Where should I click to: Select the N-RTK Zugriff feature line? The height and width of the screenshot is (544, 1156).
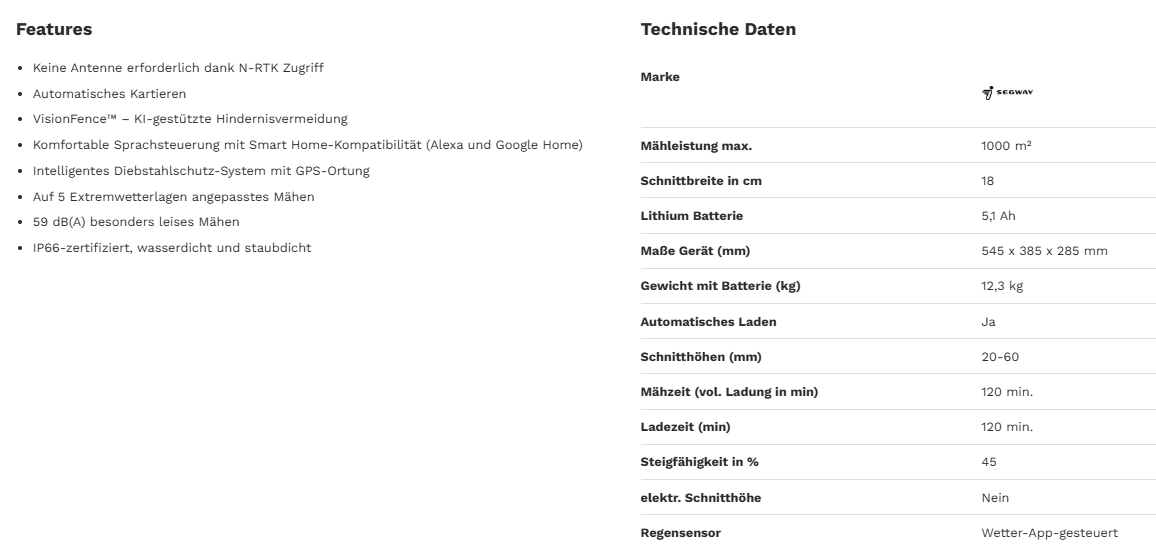pyautogui.click(x=178, y=68)
